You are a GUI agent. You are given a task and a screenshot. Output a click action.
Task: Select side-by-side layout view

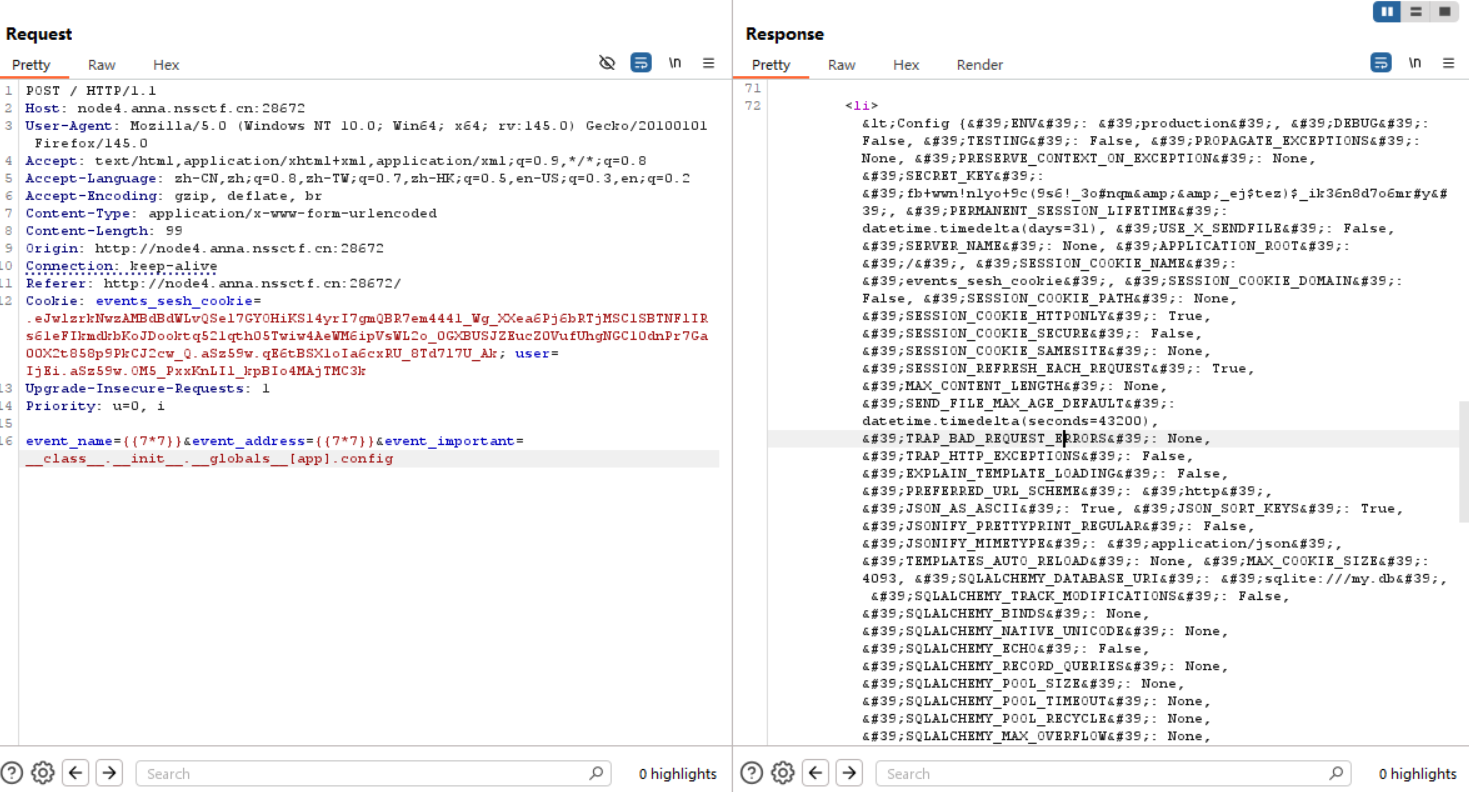point(1387,12)
